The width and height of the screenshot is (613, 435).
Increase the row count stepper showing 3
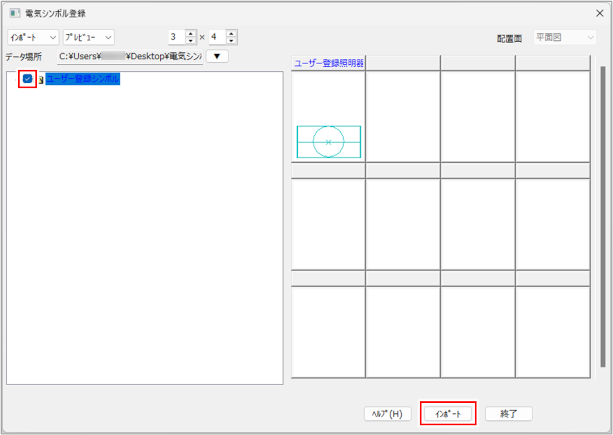191,33
